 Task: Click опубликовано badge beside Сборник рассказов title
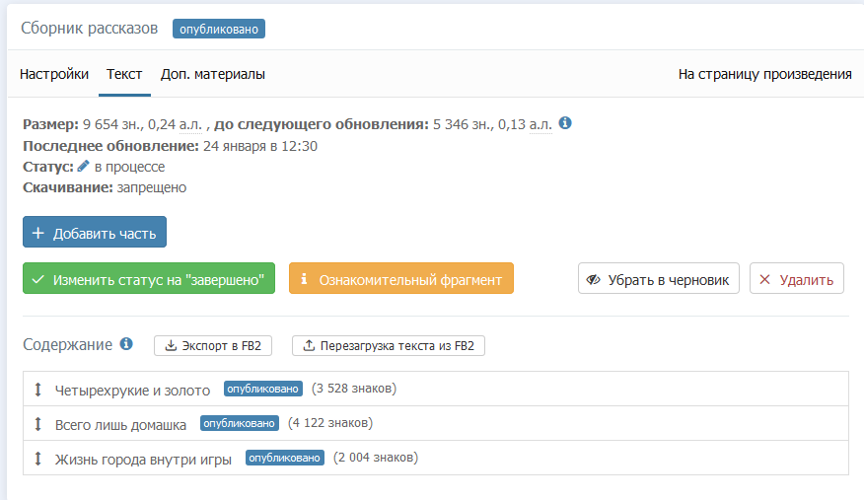[218, 29]
